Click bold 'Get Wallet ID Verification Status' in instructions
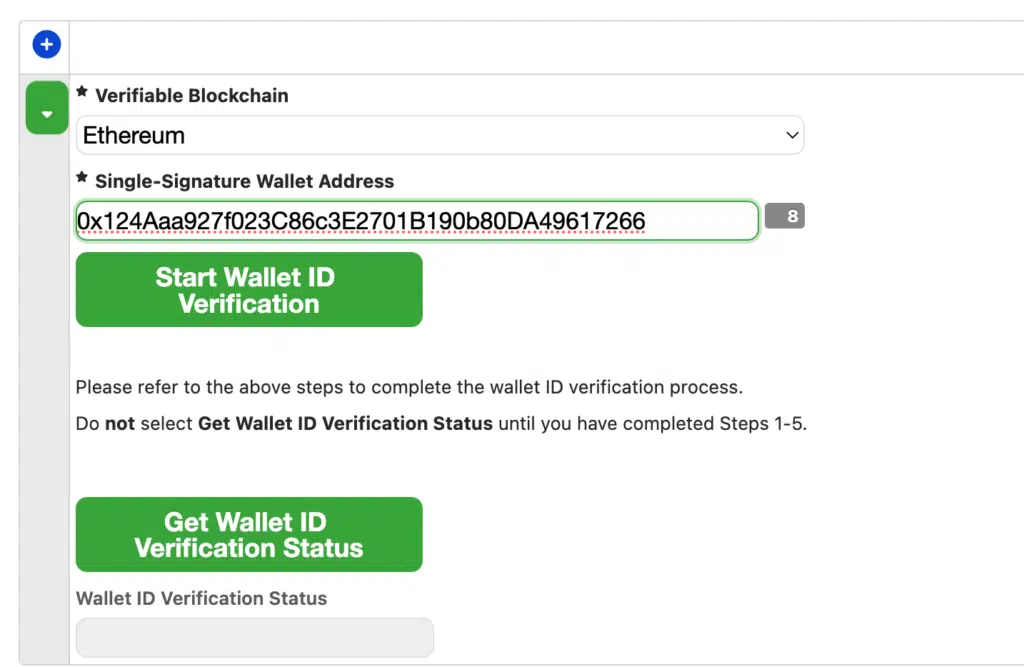Screen dimensions: 1024x667 pyautogui.click(x=345, y=423)
